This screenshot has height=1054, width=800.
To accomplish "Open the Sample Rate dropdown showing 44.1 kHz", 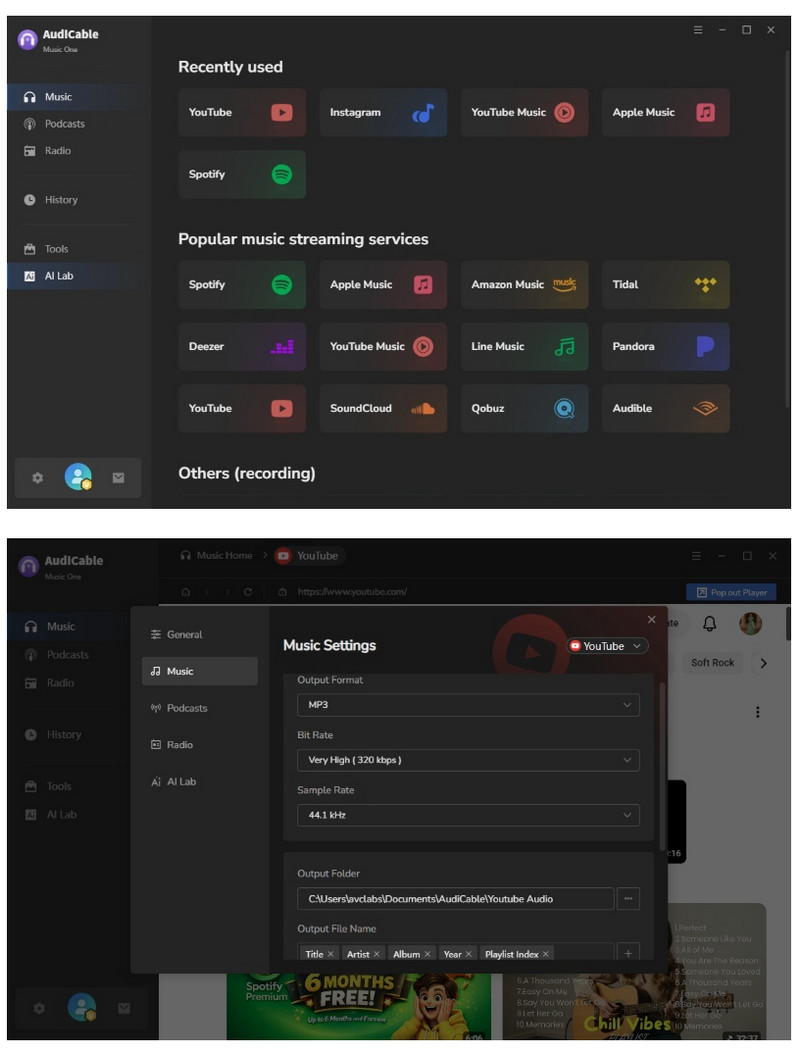I will [x=467, y=815].
